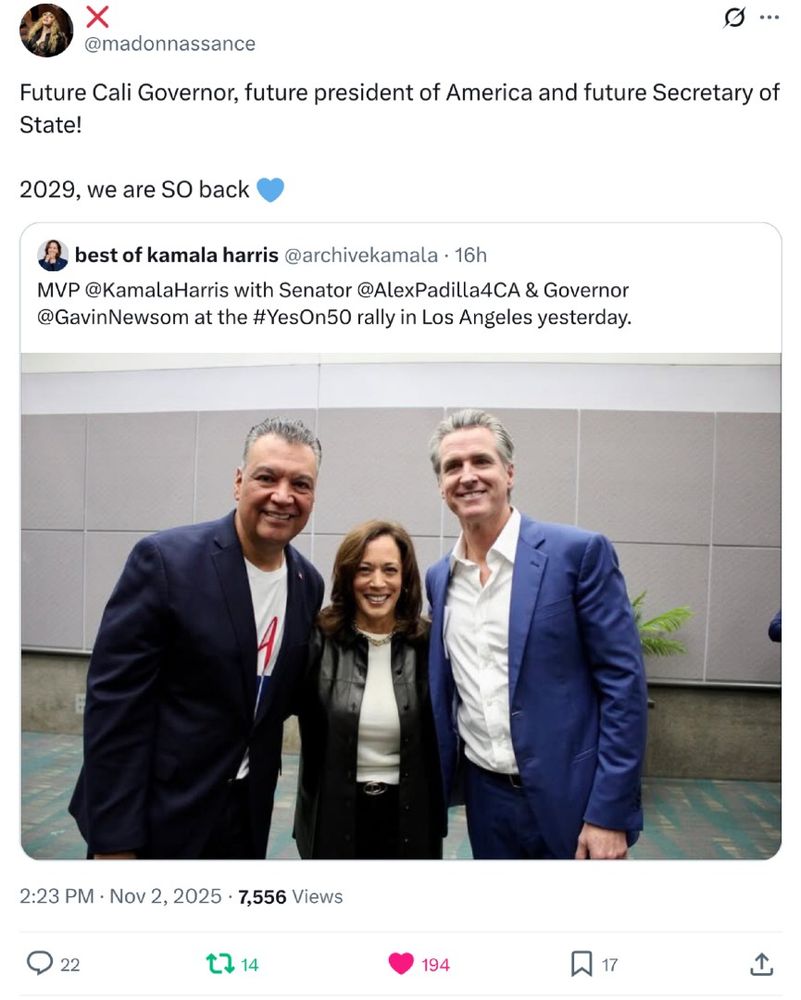This screenshot has width=801, height=1000.
Task: Enlarge the quoted rally photo
Action: click(x=400, y=610)
